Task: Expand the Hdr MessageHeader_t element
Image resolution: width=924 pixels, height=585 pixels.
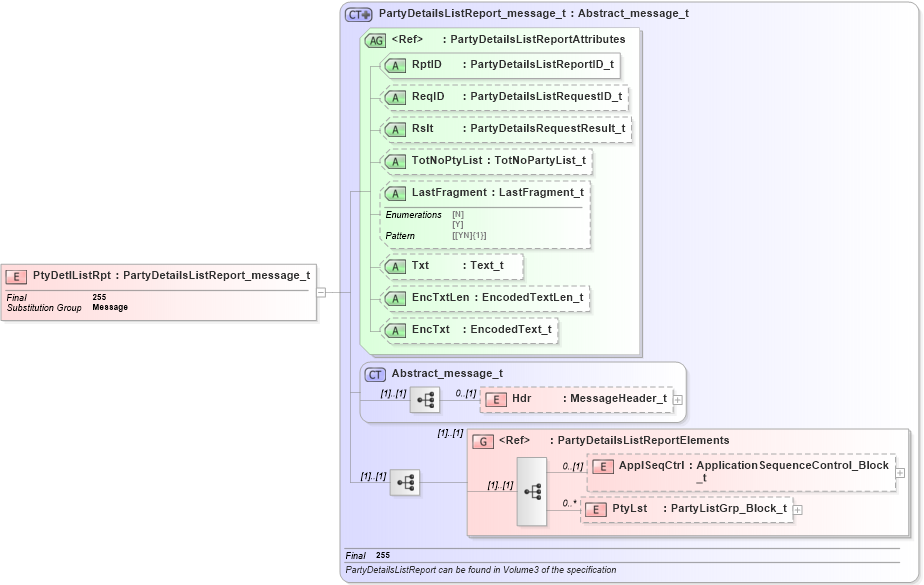Action: tap(677, 398)
